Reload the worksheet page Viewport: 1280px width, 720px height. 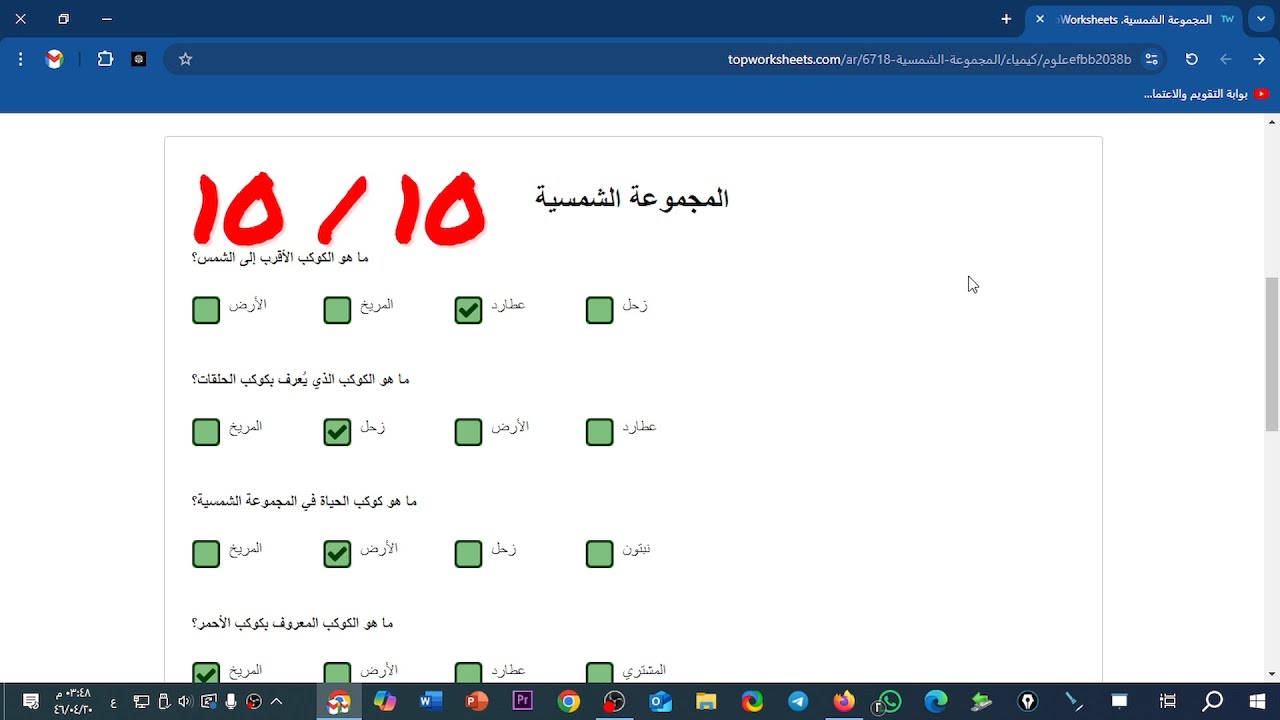click(x=1191, y=59)
